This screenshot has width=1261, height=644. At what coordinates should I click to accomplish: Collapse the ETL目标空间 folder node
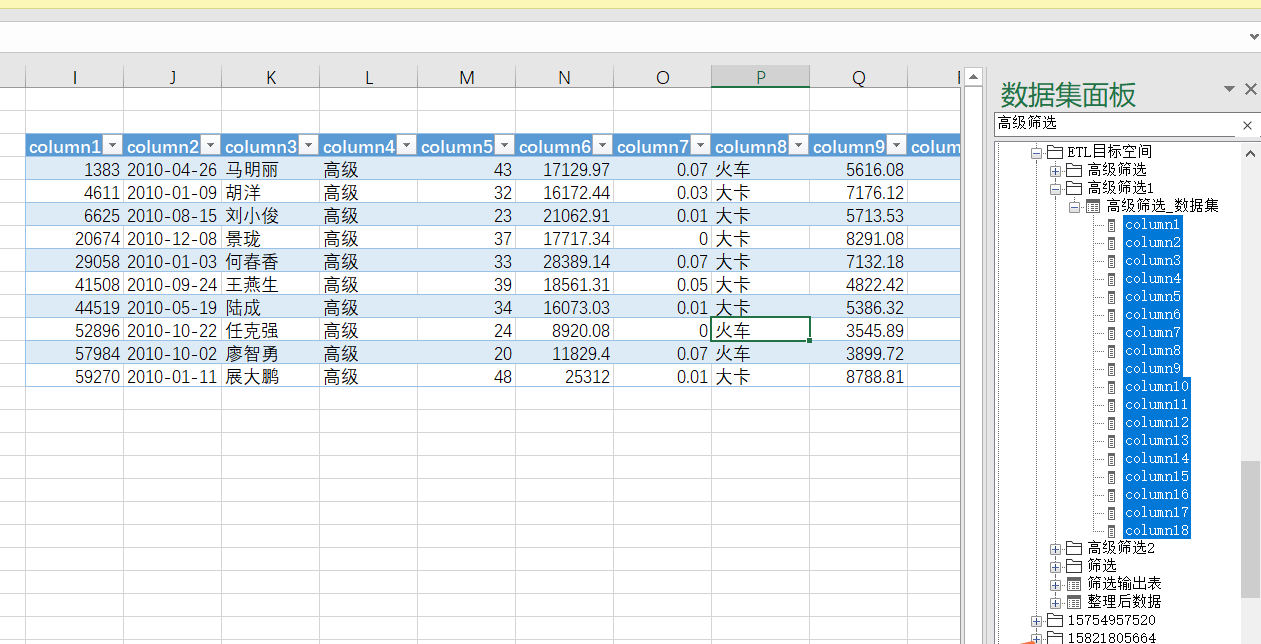(x=1036, y=152)
